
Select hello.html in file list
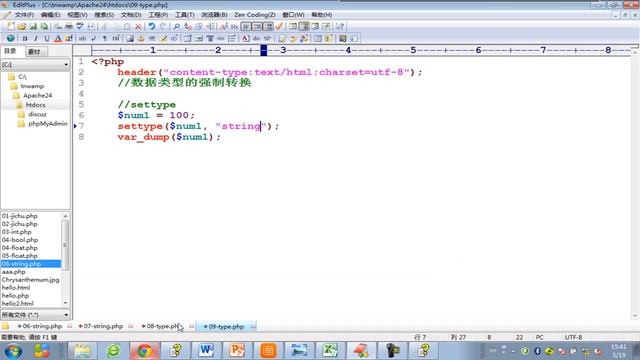coord(16,287)
